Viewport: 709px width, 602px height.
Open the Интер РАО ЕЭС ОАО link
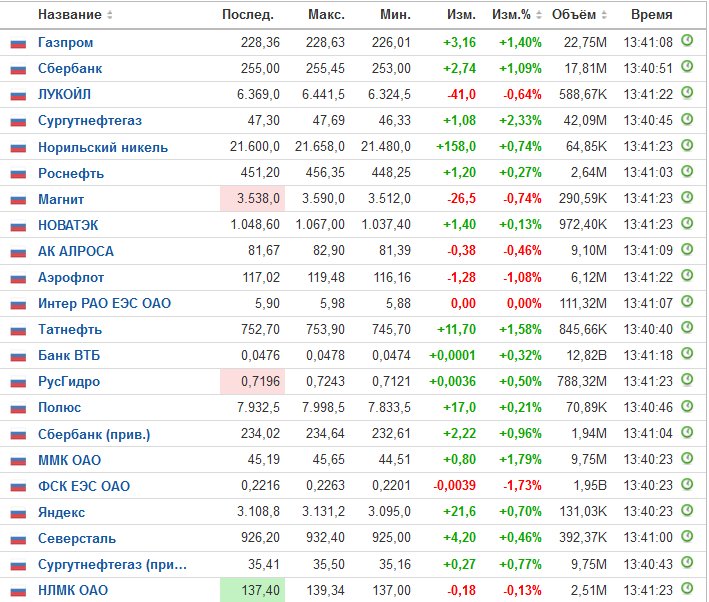(104, 303)
